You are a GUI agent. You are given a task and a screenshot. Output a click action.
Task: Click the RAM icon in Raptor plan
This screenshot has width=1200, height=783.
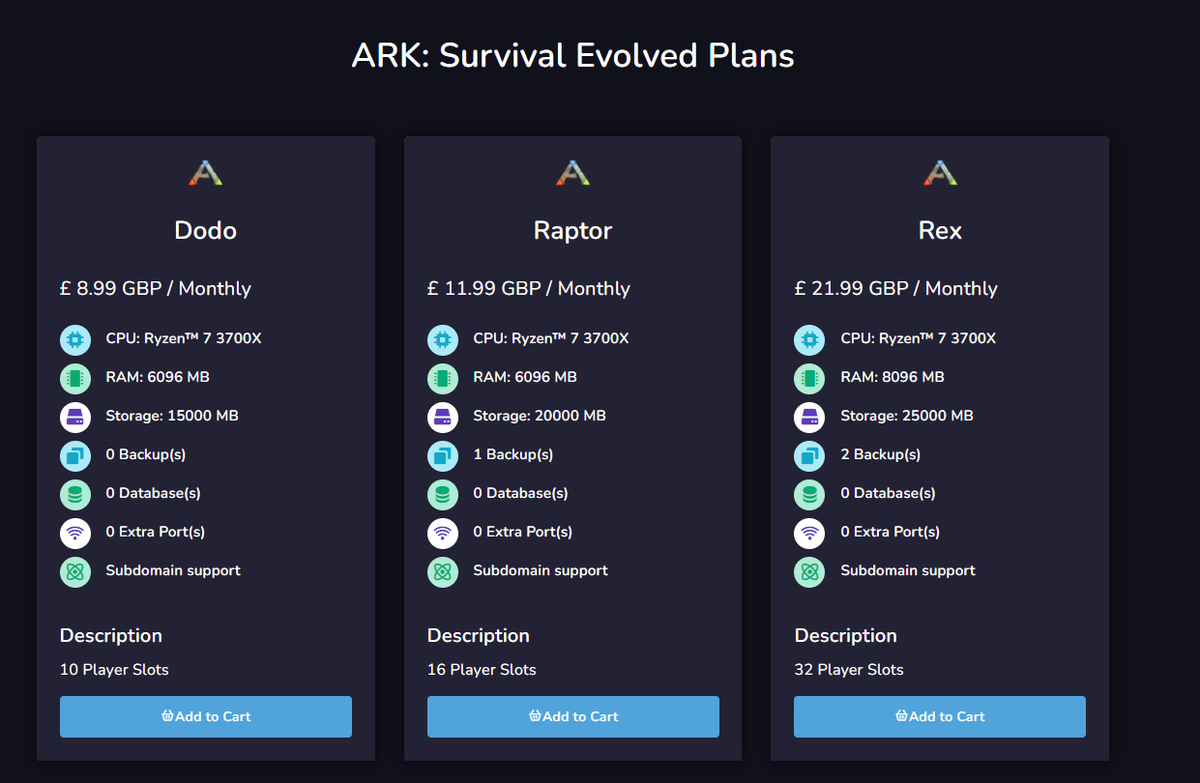click(443, 378)
